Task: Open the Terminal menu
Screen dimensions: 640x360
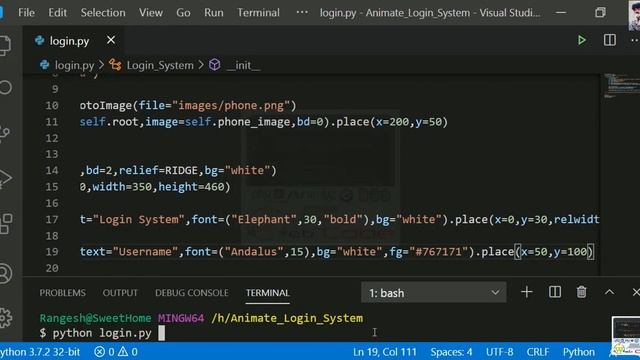Action: point(259,13)
